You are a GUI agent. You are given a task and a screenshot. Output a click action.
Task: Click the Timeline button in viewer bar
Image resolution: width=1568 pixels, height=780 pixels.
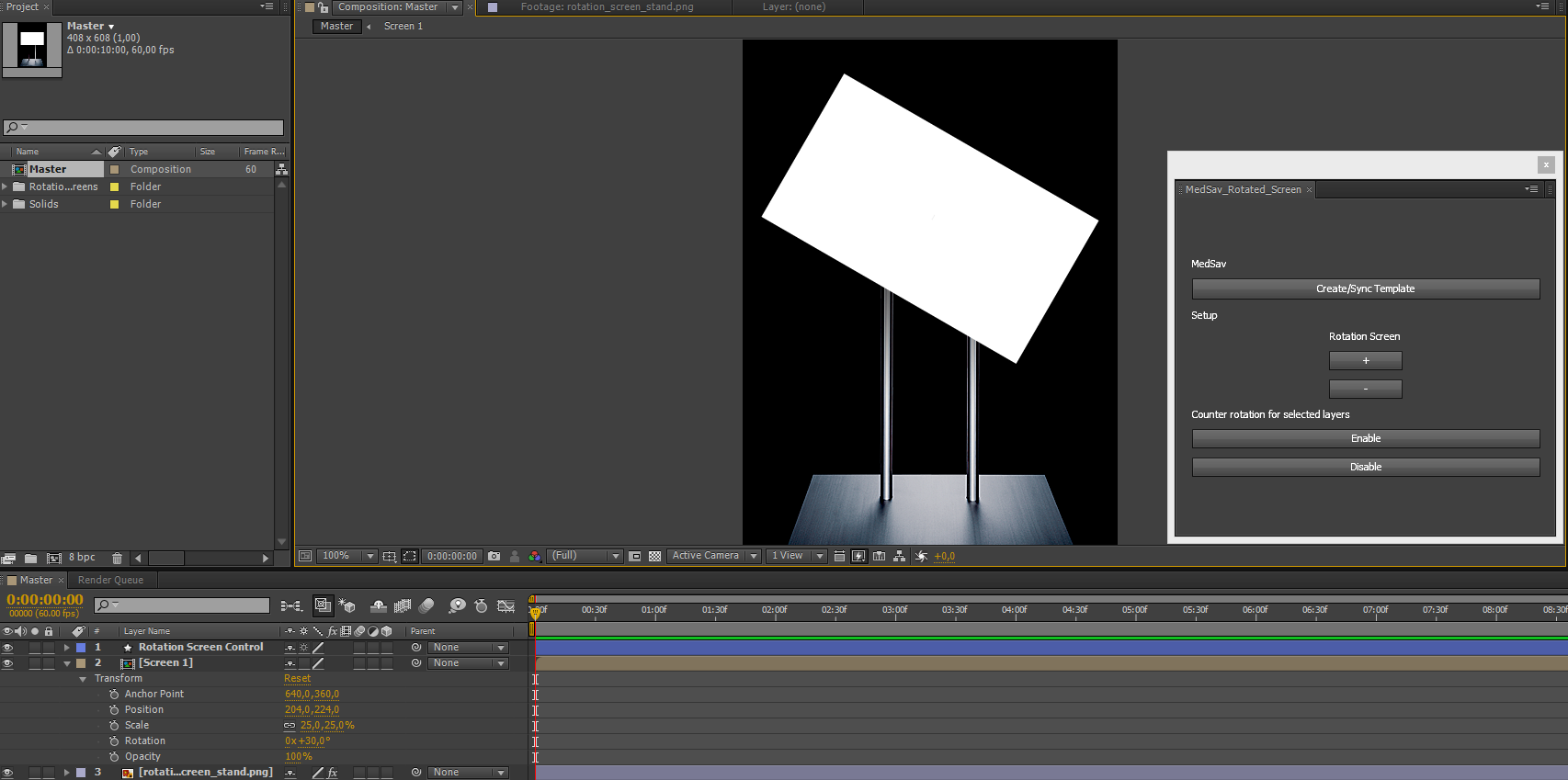coord(879,556)
